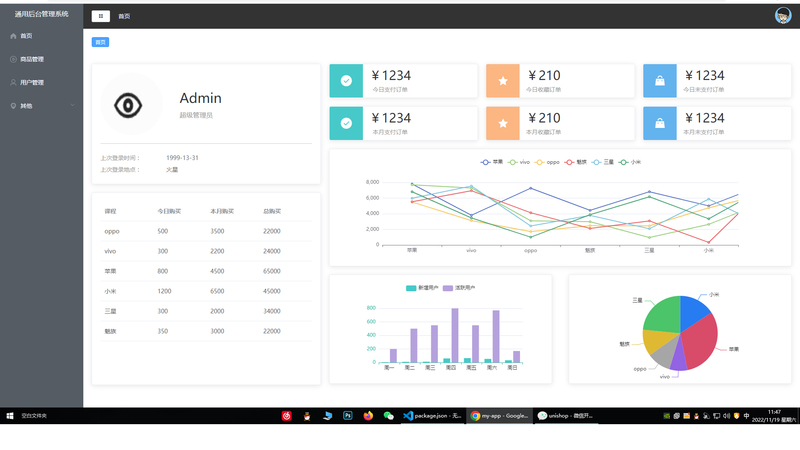The image size is (800, 450).
Task: Click the Admin name heading
Action: 201,98
